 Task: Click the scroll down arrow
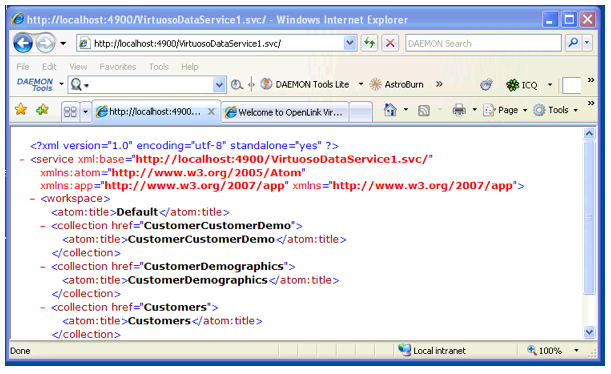[589, 332]
